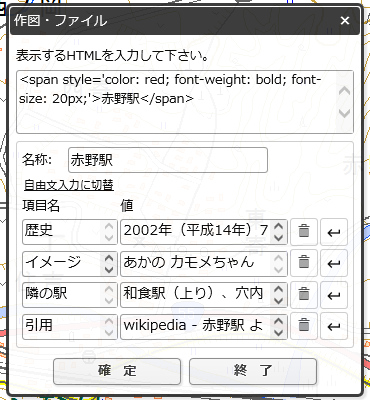Edit value field あかの カモメちゃん

pyautogui.click(x=204, y=263)
